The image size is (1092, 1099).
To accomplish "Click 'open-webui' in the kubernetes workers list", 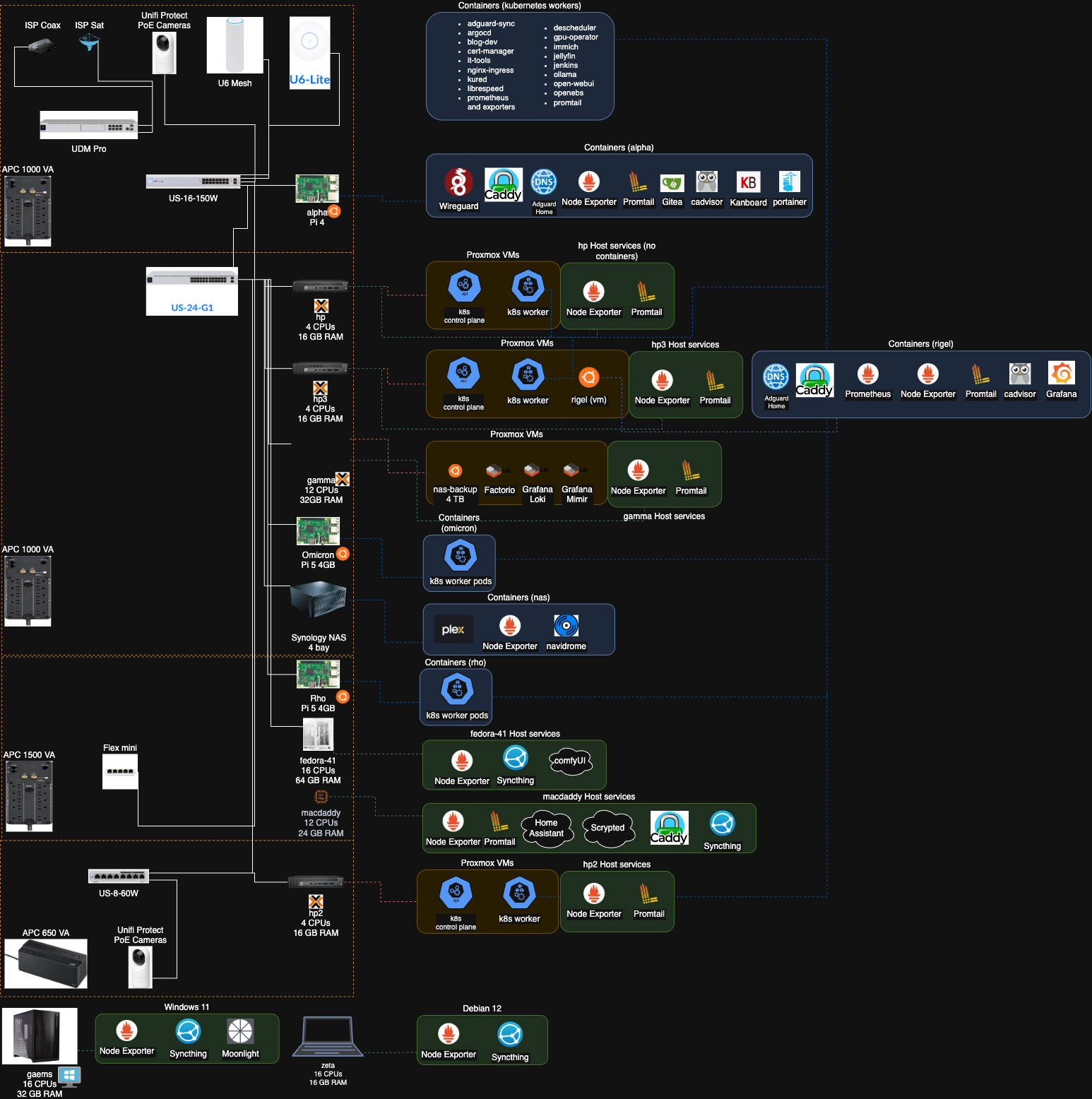I will pos(574,83).
